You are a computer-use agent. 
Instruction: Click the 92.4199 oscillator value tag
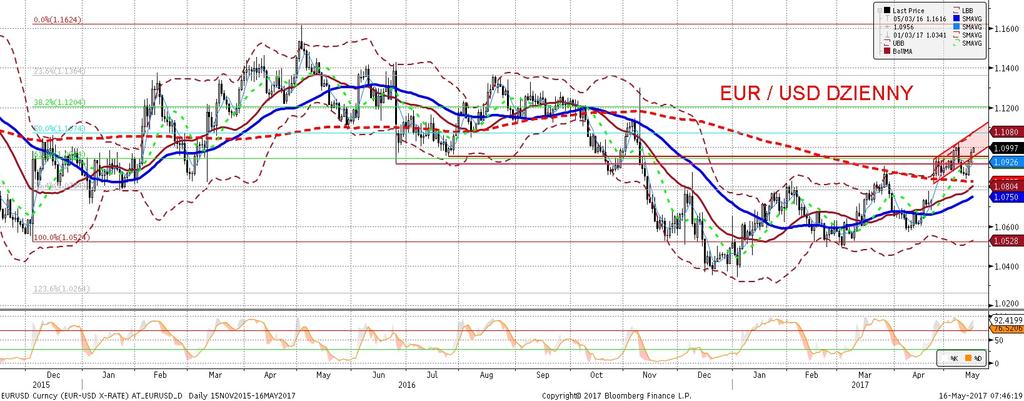click(1006, 321)
